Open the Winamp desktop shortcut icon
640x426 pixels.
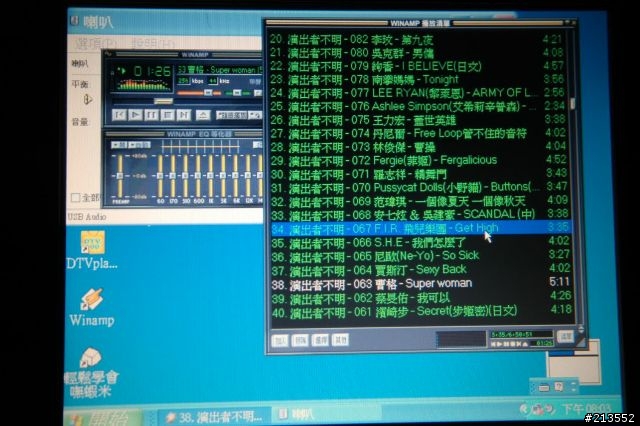click(x=92, y=307)
